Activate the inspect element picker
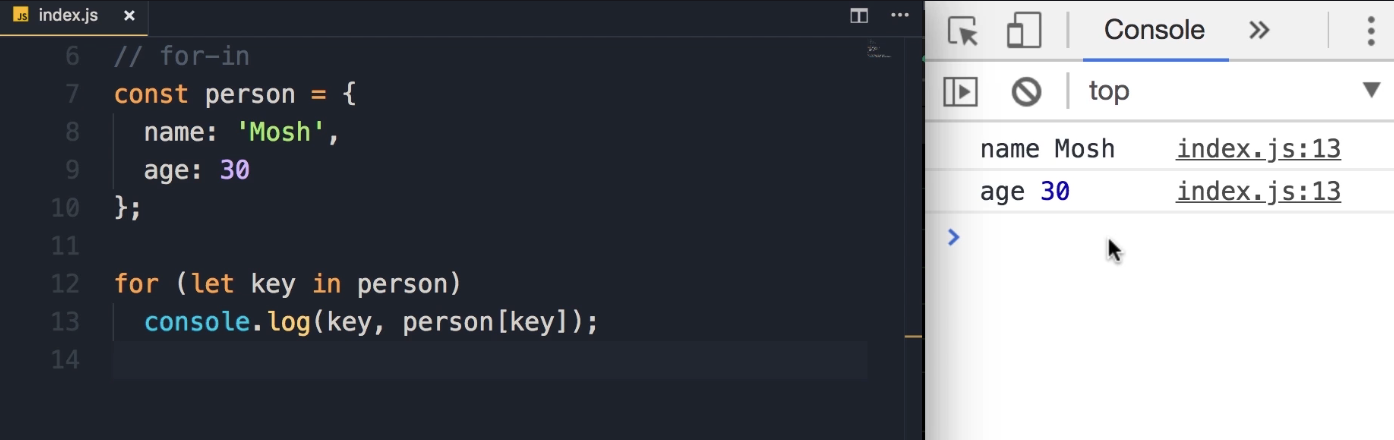The width and height of the screenshot is (1394, 440). coord(962,31)
